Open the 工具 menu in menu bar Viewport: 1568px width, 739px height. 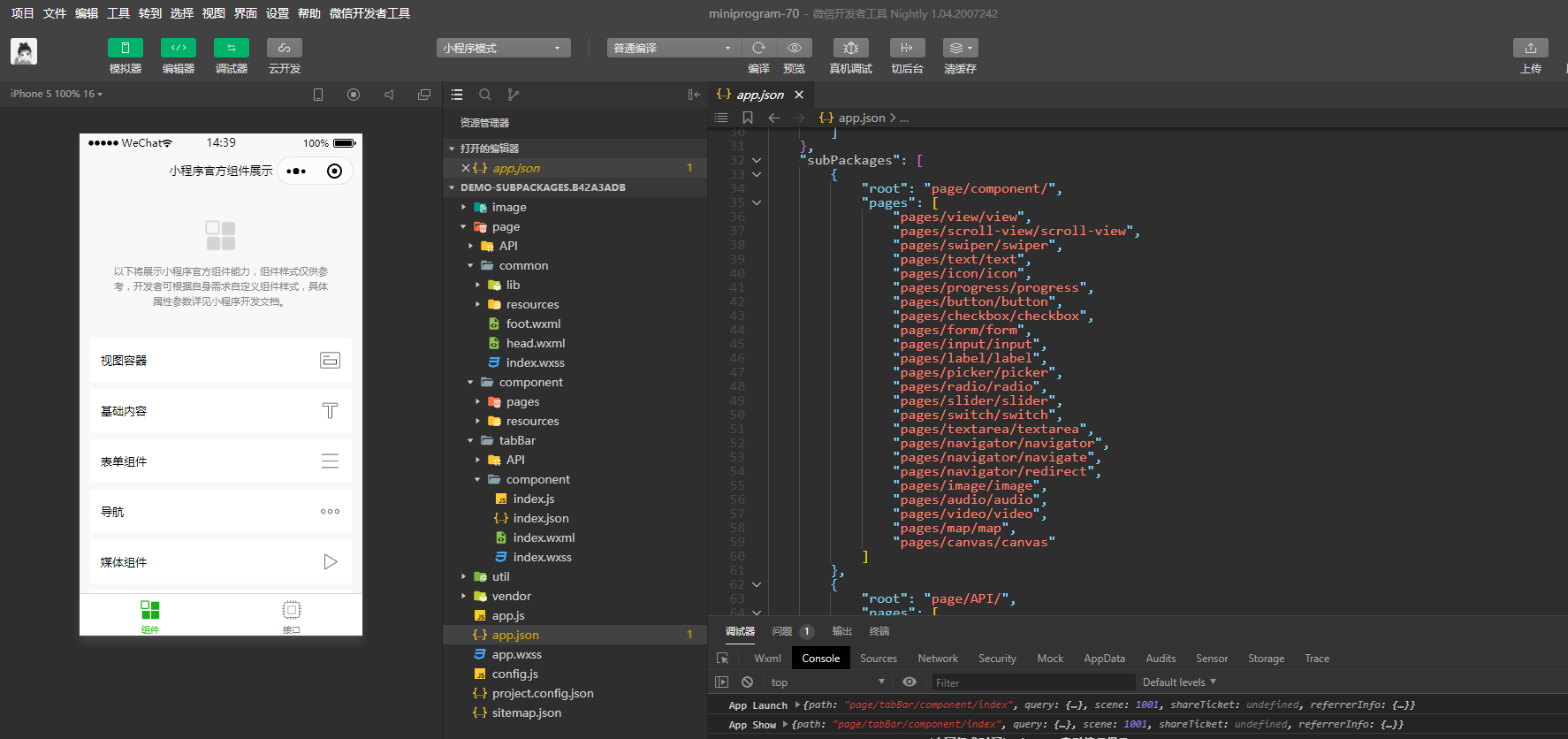(x=118, y=13)
